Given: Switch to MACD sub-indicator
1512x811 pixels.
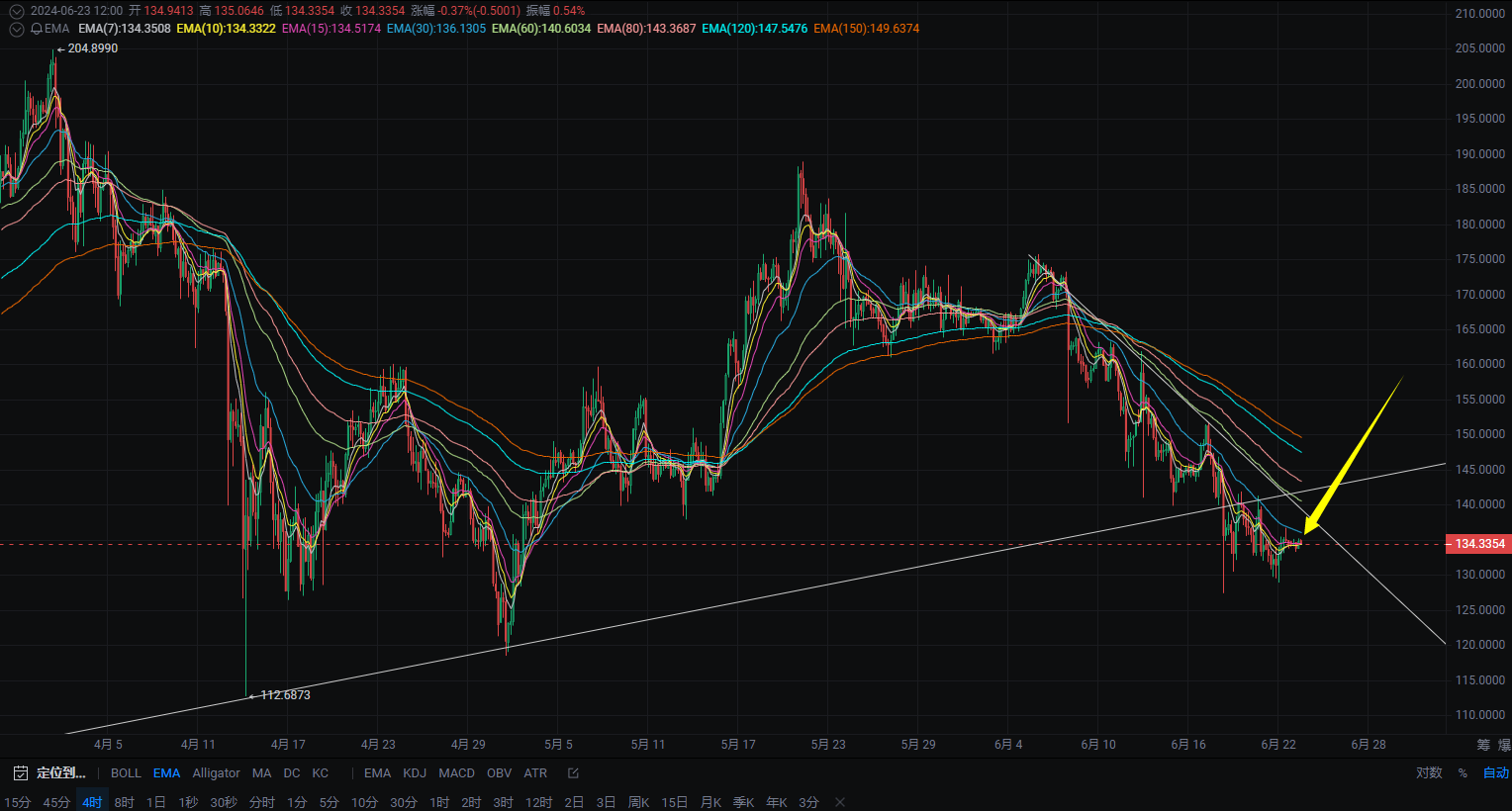Looking at the screenshot, I should click(x=456, y=773).
